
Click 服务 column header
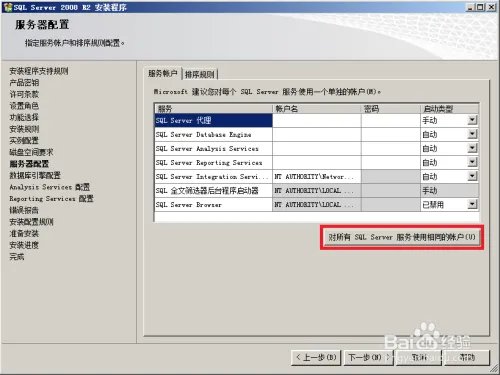click(213, 108)
